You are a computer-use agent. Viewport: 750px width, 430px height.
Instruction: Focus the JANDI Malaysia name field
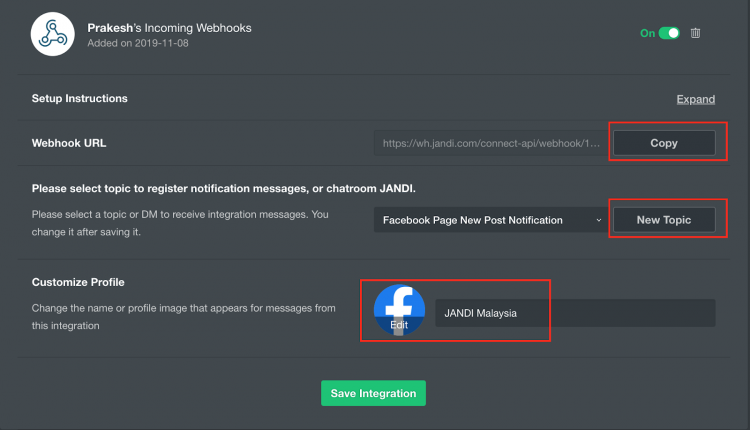[x=575, y=313]
